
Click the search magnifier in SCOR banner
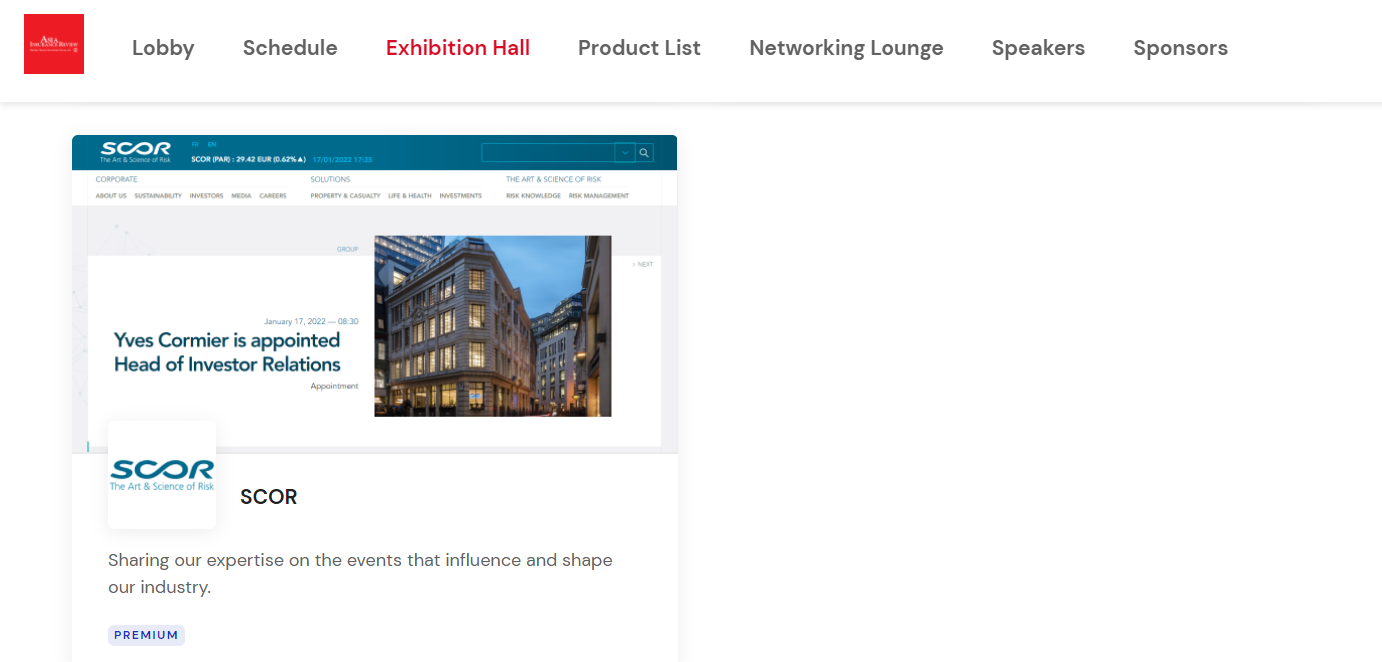pyautogui.click(x=645, y=153)
